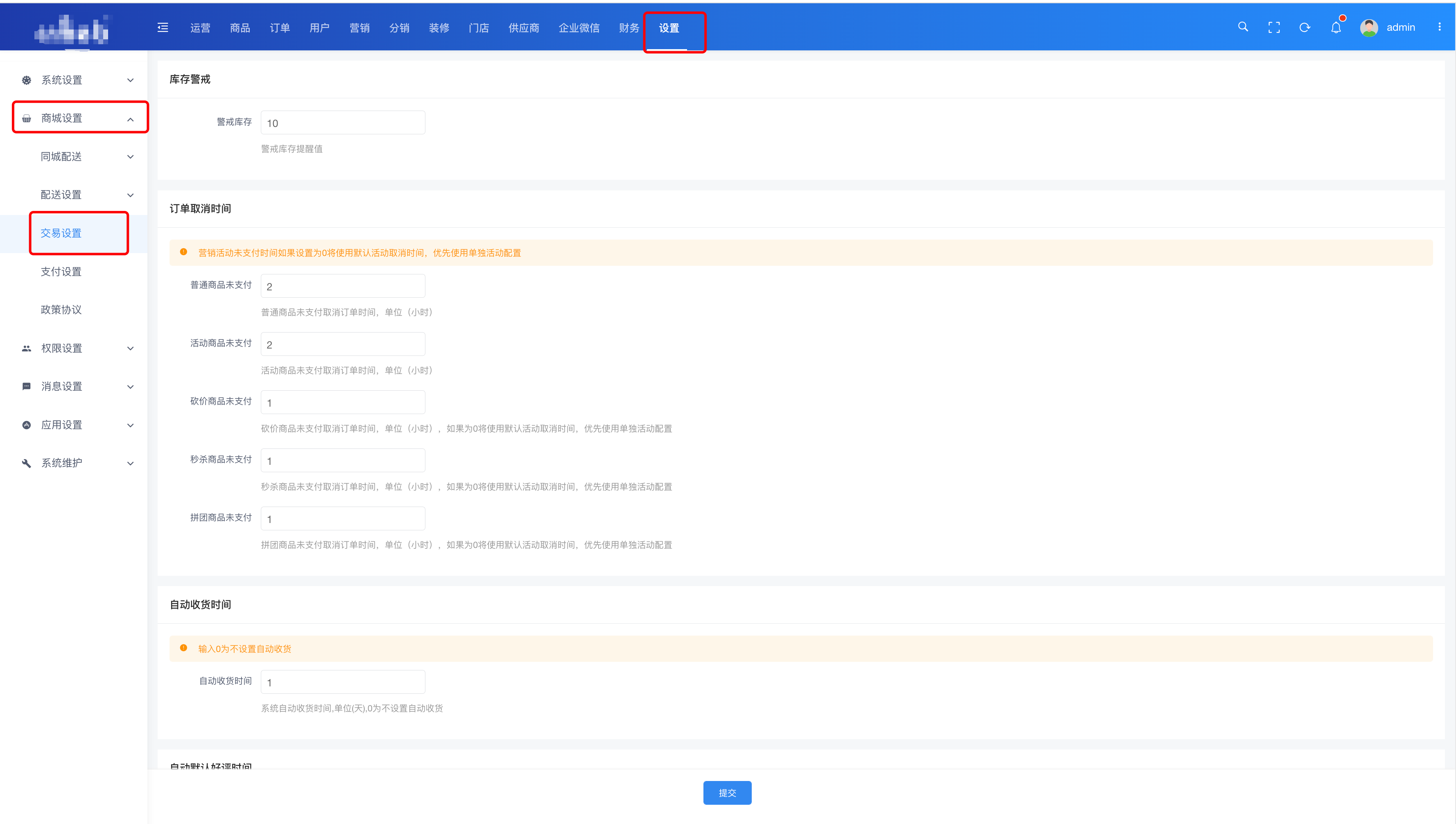The image size is (1456, 824).
Task: Click the admin avatar image
Action: pyautogui.click(x=1369, y=27)
